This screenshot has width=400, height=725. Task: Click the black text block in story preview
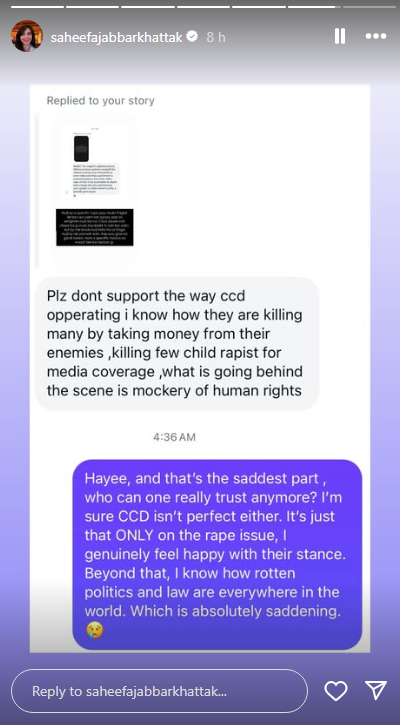95,227
